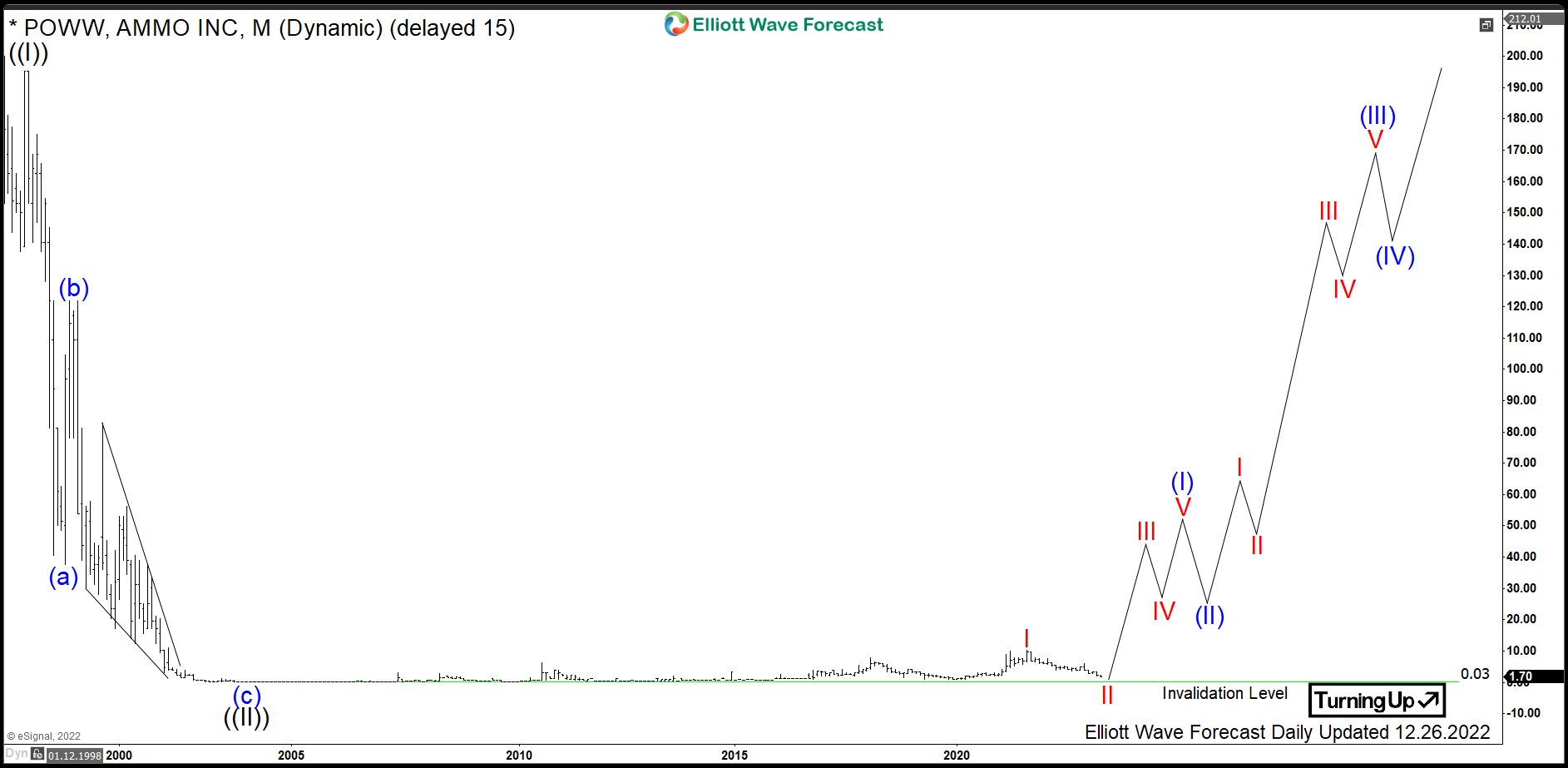Select the 01.12.1998 start date field

75,756
